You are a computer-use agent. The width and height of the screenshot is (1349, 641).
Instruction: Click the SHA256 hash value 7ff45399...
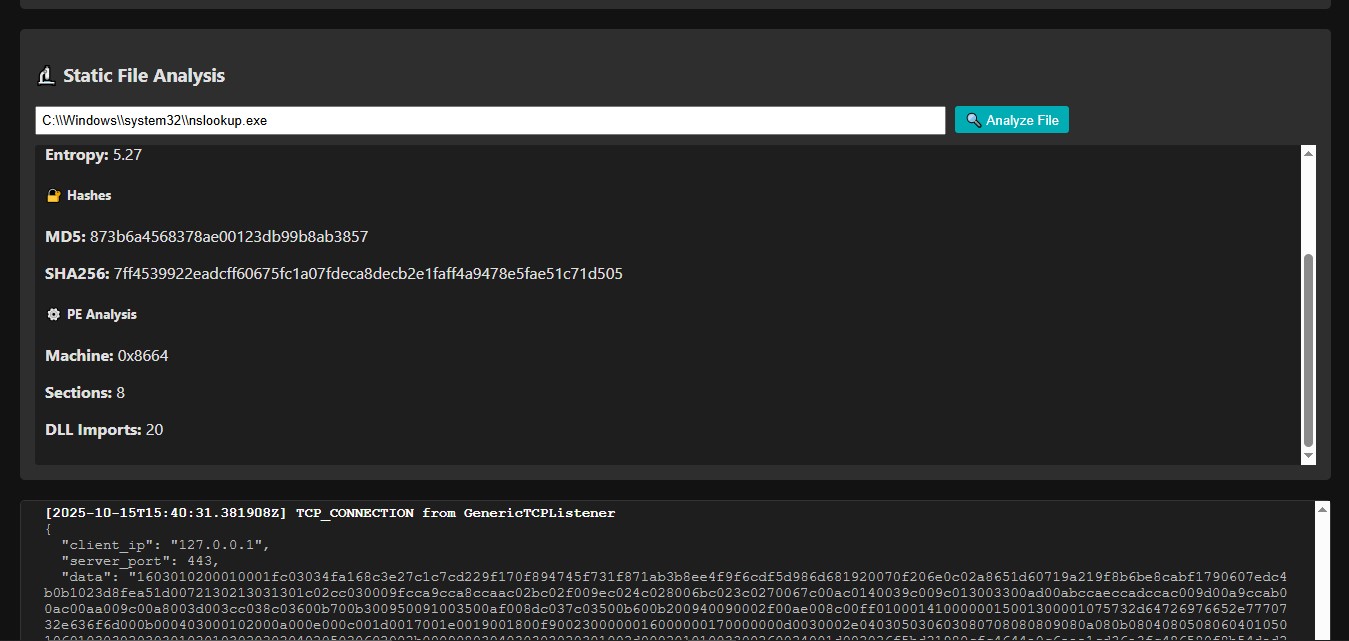pos(368,273)
